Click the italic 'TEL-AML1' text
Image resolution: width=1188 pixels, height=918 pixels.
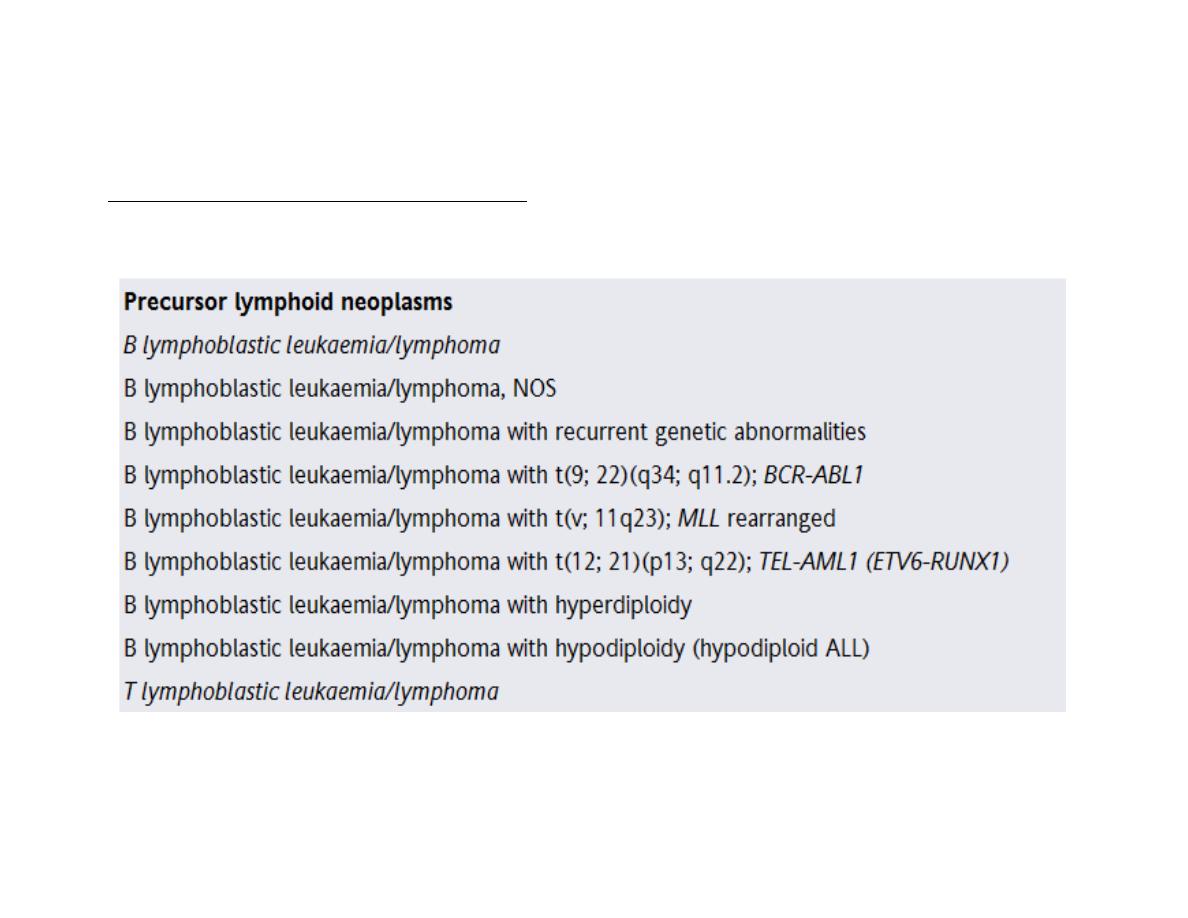808,562
